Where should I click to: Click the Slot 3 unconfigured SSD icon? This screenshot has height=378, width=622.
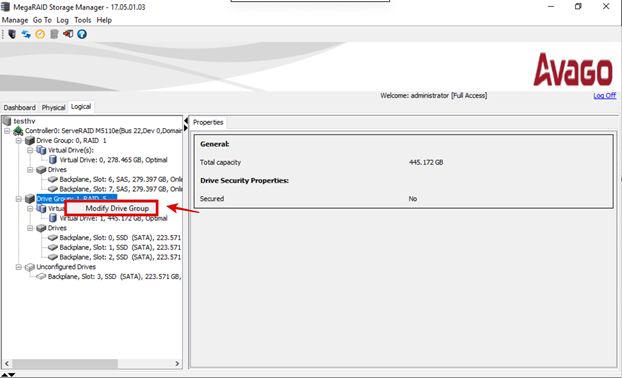(41, 276)
